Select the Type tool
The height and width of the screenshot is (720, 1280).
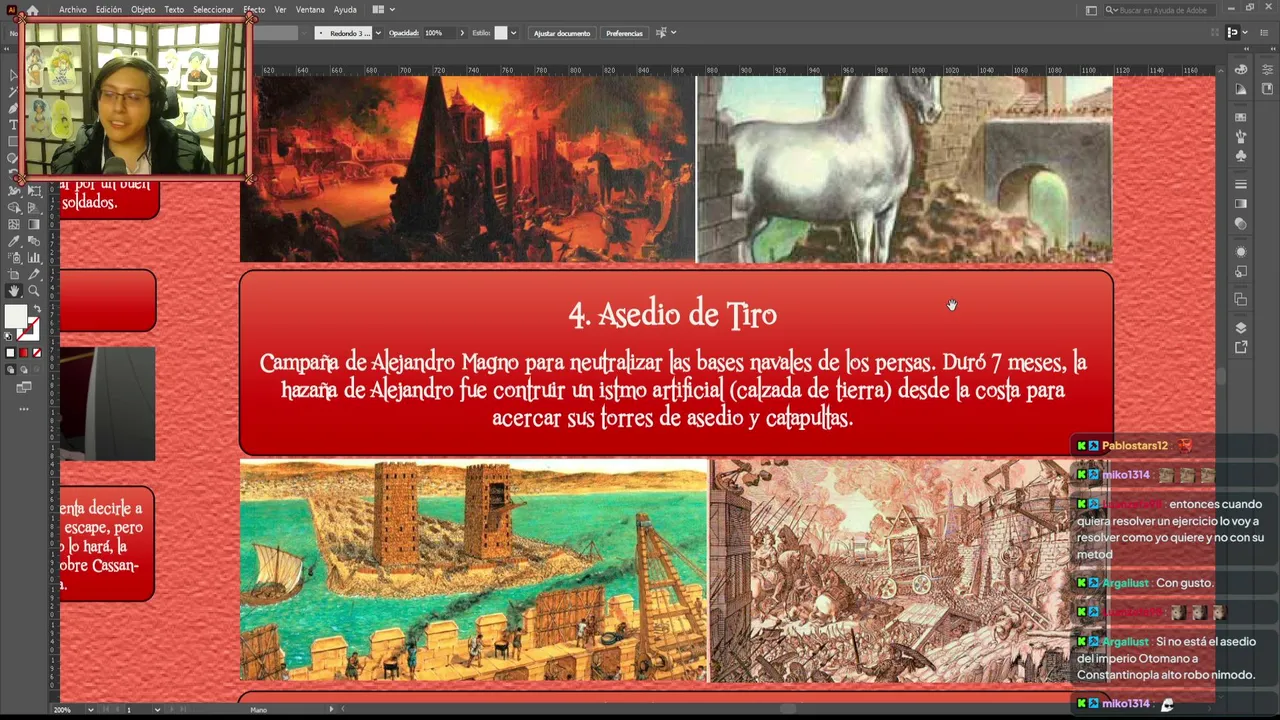[x=13, y=124]
